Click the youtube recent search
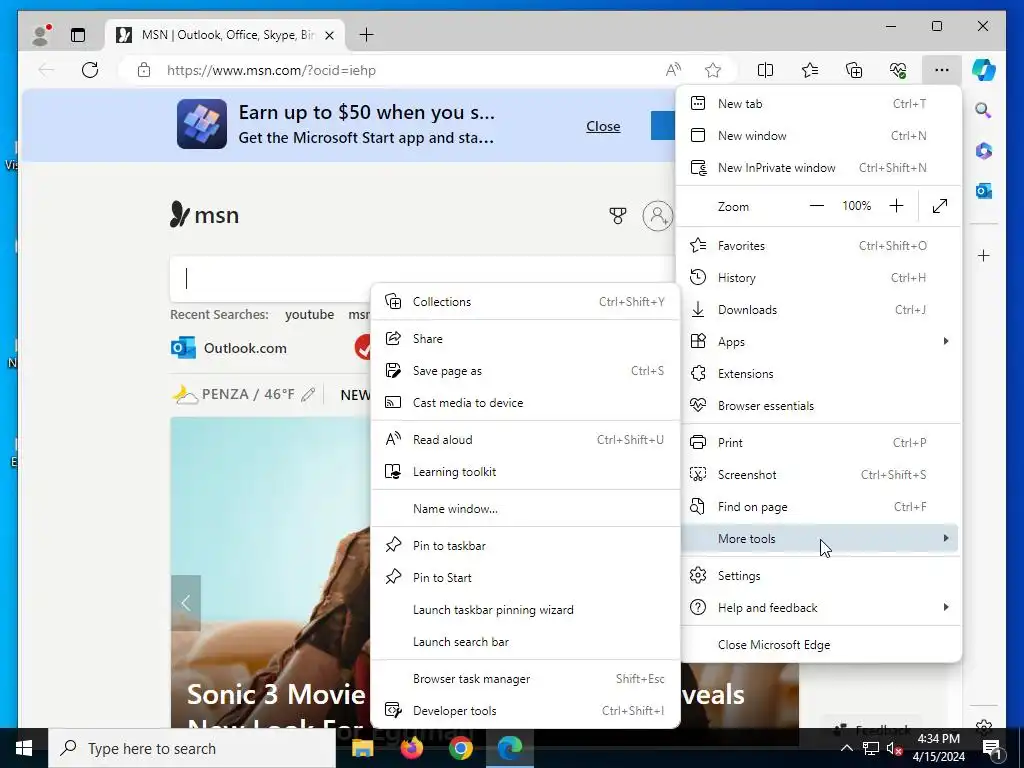1024x768 pixels. pos(310,315)
